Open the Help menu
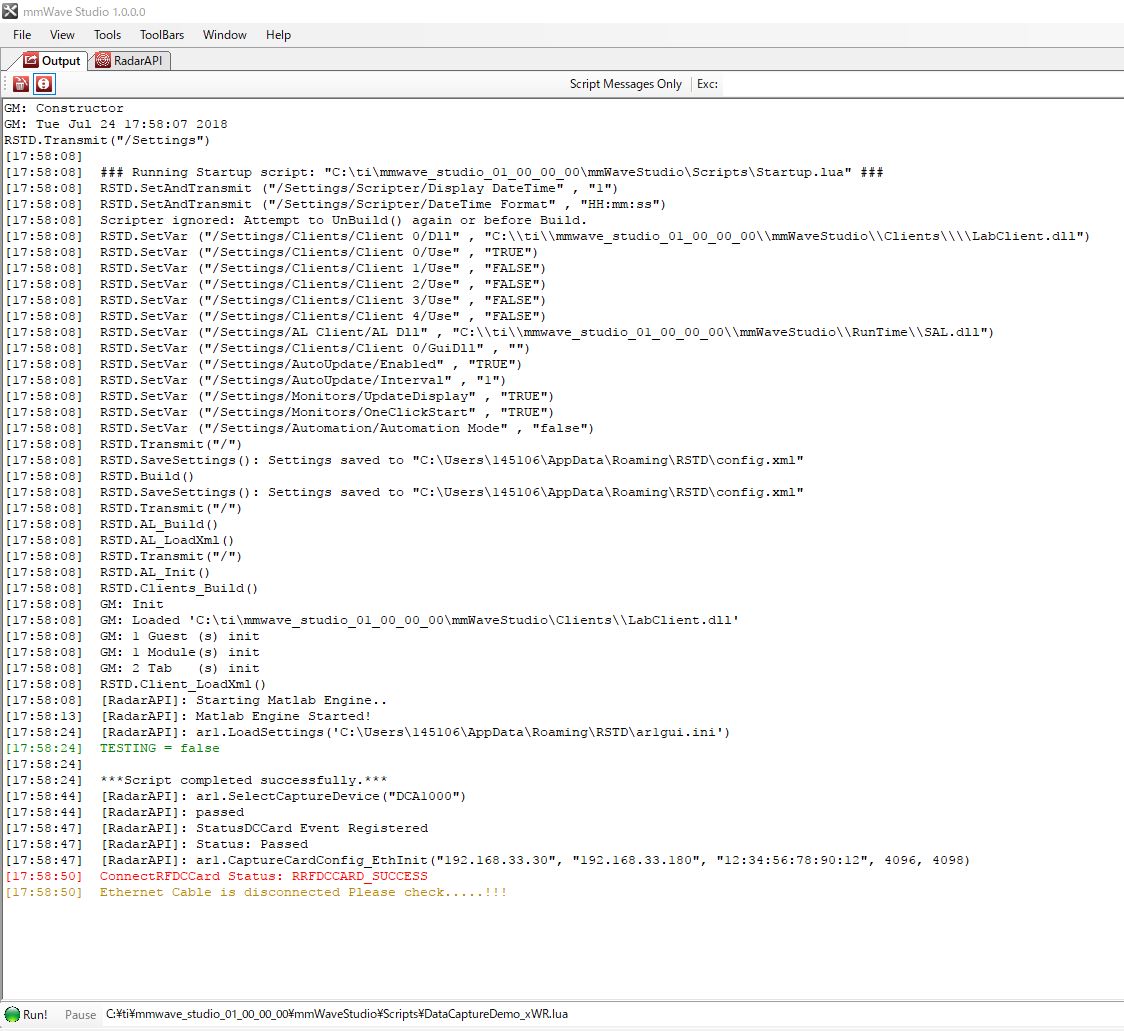This screenshot has height=1031, width=1124. click(278, 34)
